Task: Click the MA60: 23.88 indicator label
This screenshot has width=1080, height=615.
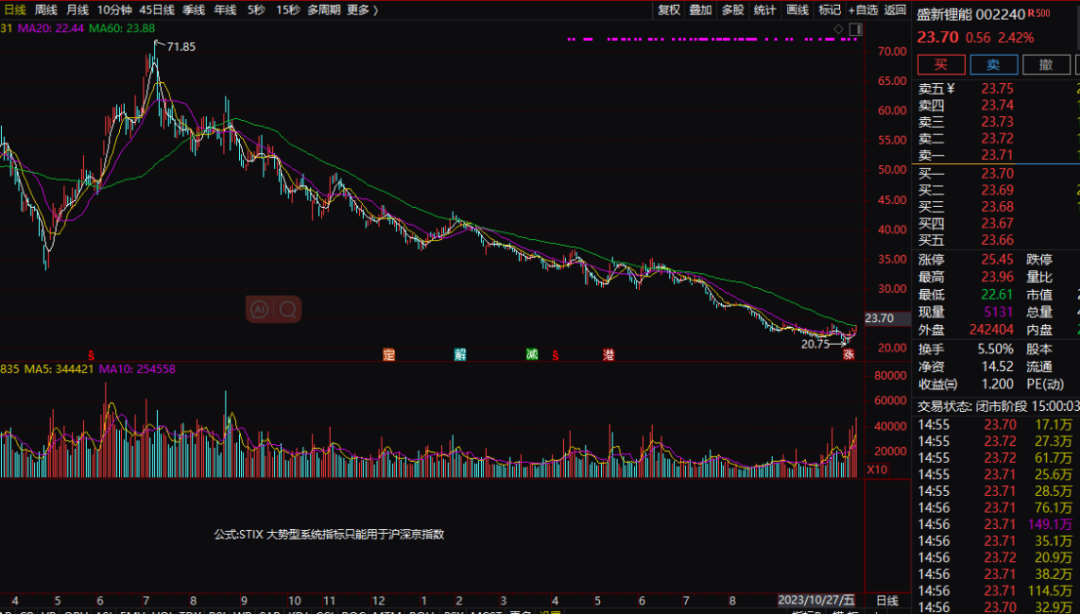Action: 122,28
